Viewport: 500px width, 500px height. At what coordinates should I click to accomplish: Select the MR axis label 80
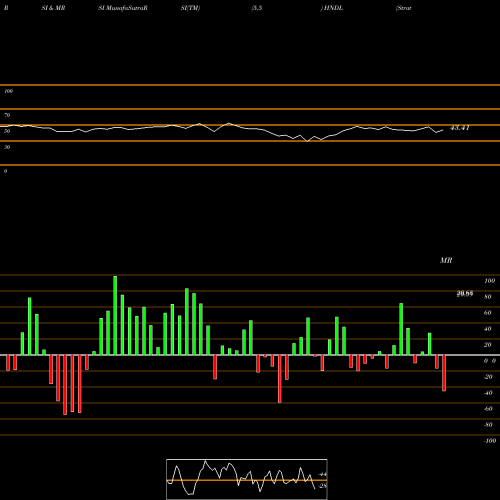click(488, 297)
